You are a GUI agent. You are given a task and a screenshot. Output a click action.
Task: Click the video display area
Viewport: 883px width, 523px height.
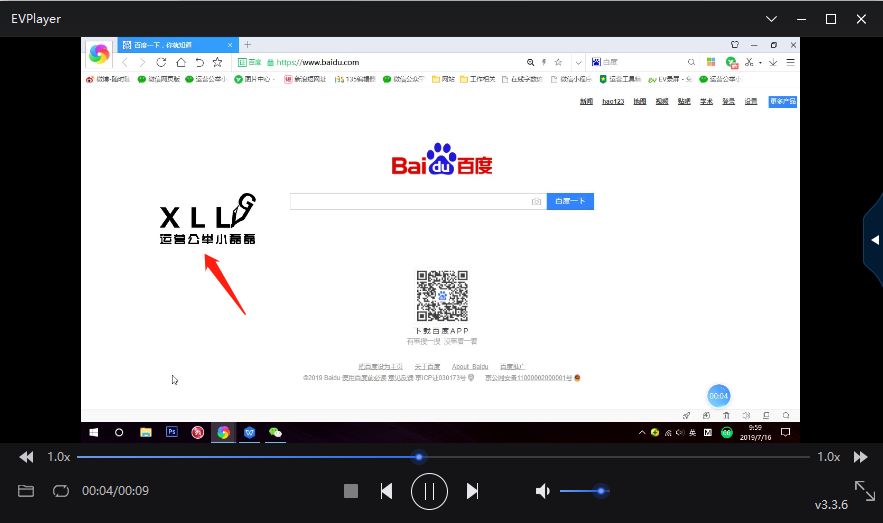click(440, 240)
